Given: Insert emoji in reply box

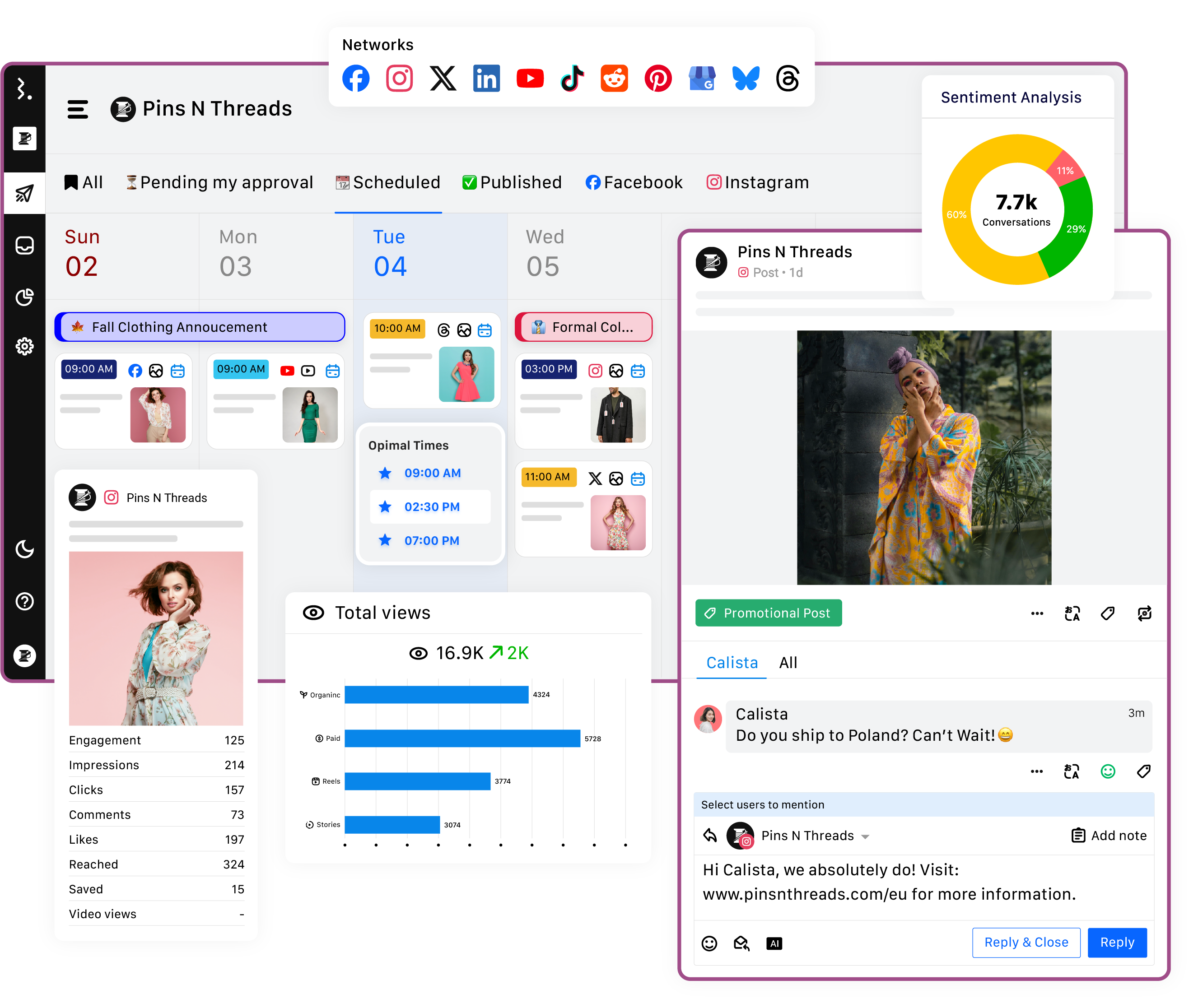Looking at the screenshot, I should pyautogui.click(x=709, y=943).
